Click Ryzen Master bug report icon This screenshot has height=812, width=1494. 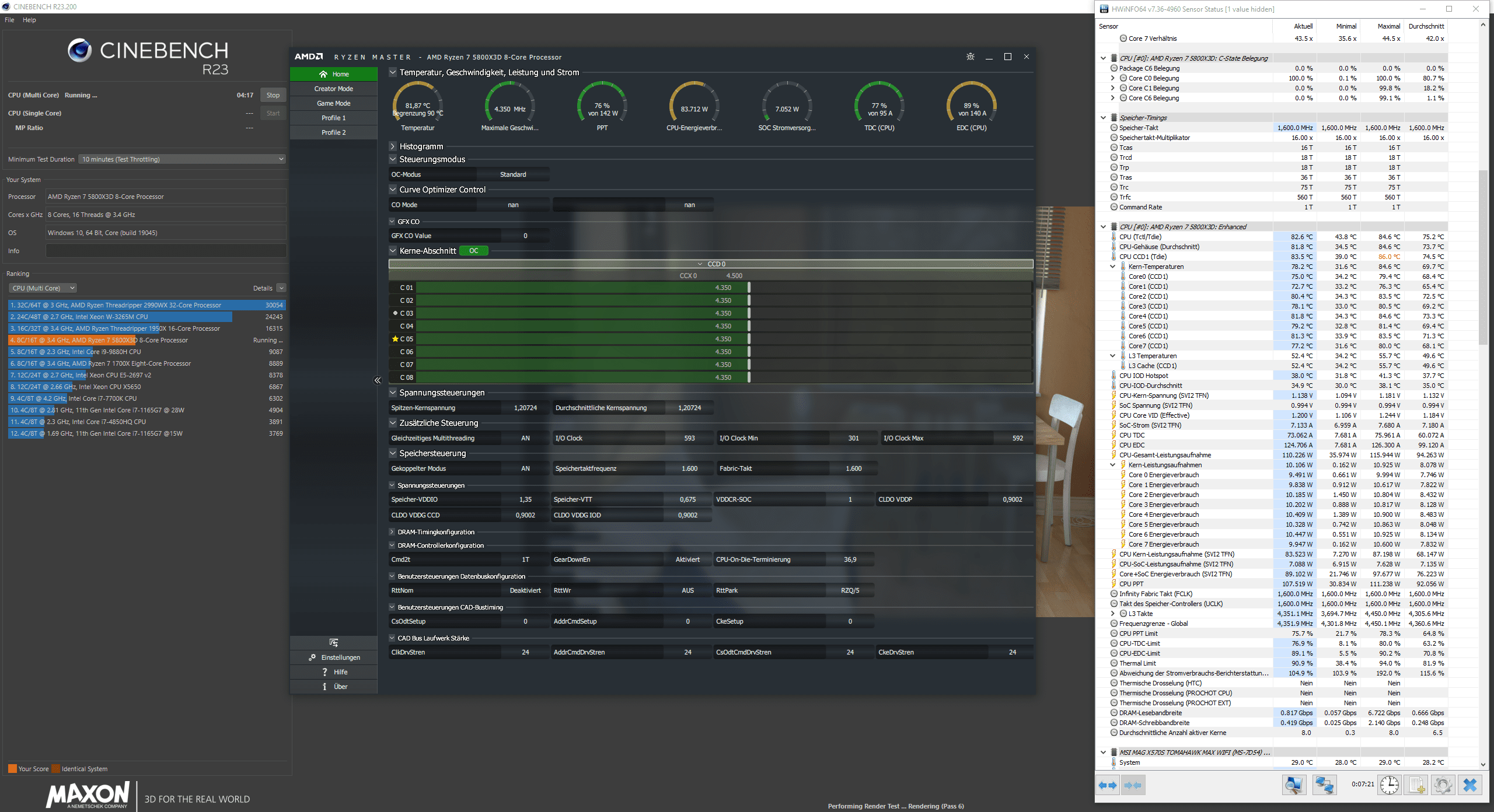tap(971, 57)
